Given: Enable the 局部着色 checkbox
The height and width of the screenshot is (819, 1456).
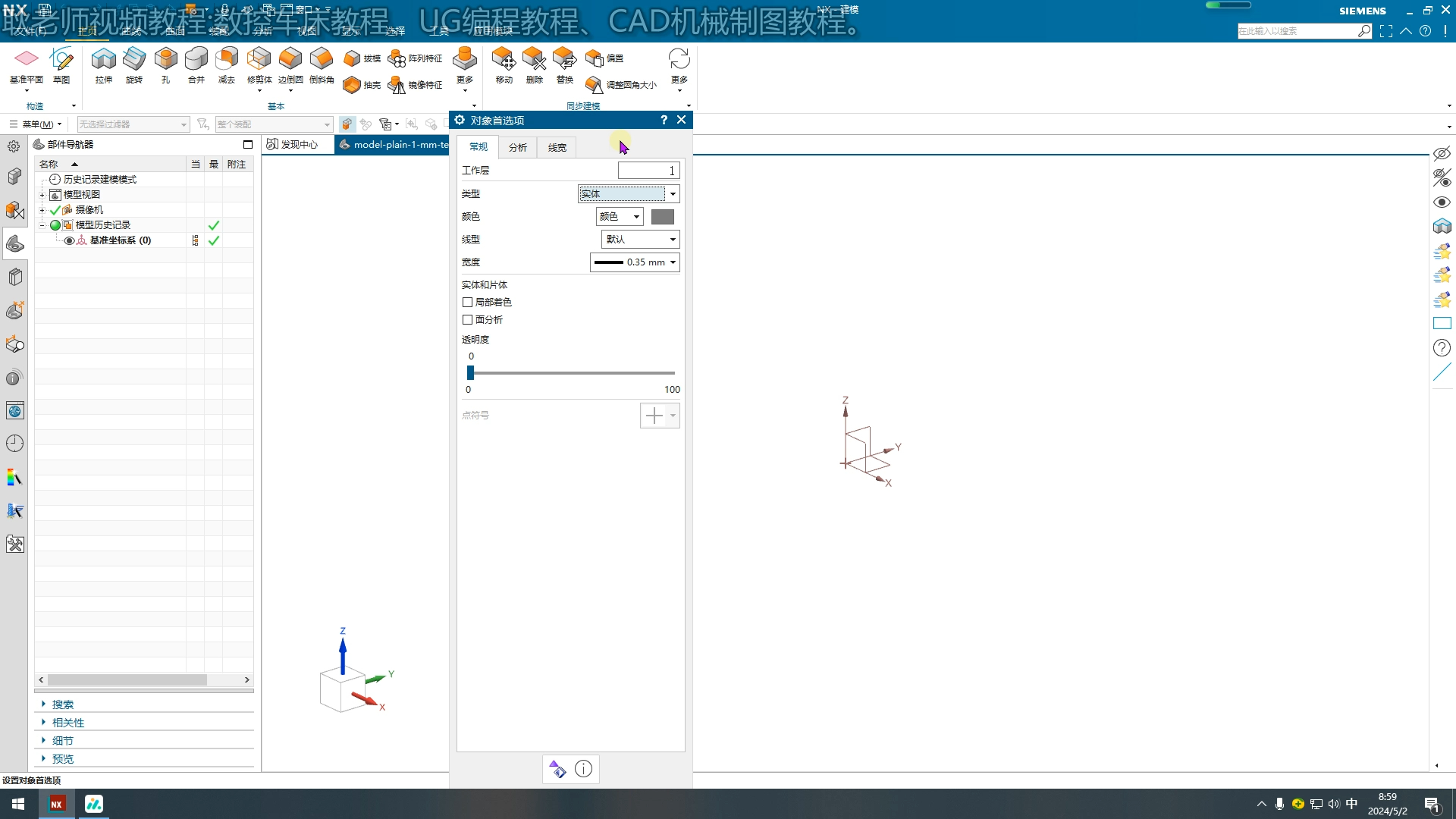Looking at the screenshot, I should click(x=468, y=302).
